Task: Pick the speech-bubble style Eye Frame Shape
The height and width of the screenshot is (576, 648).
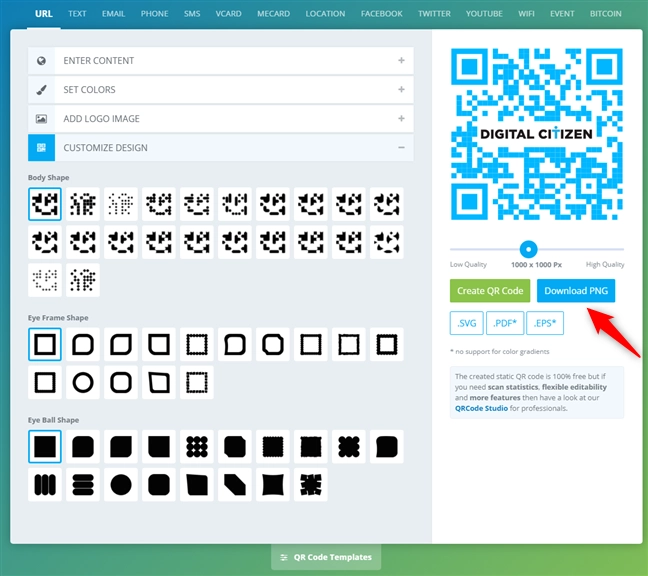Action: pos(235,344)
